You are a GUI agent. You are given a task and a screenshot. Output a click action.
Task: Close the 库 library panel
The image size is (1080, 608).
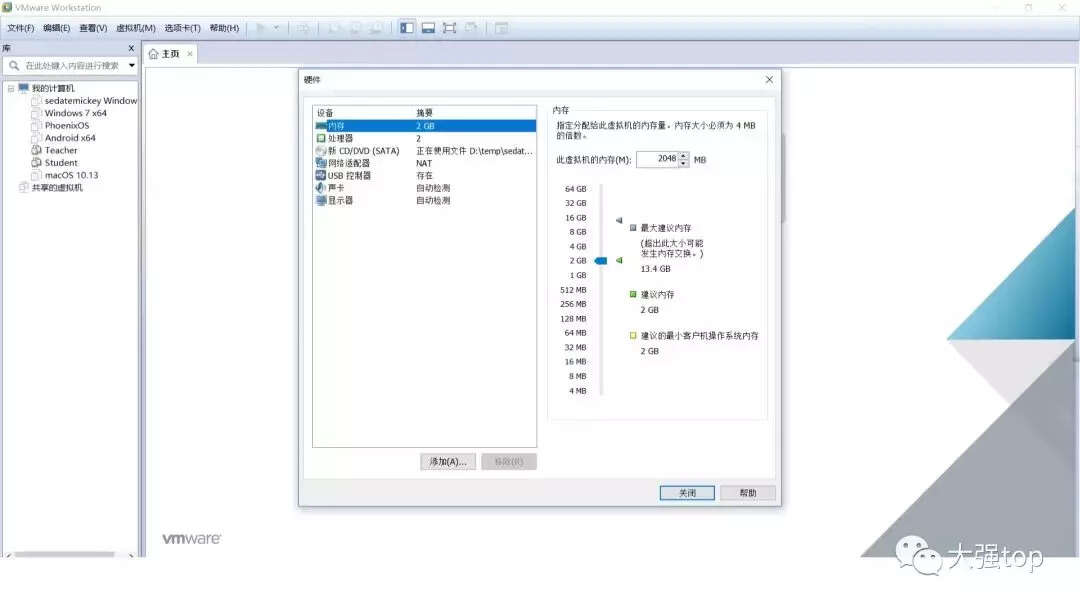(131, 48)
